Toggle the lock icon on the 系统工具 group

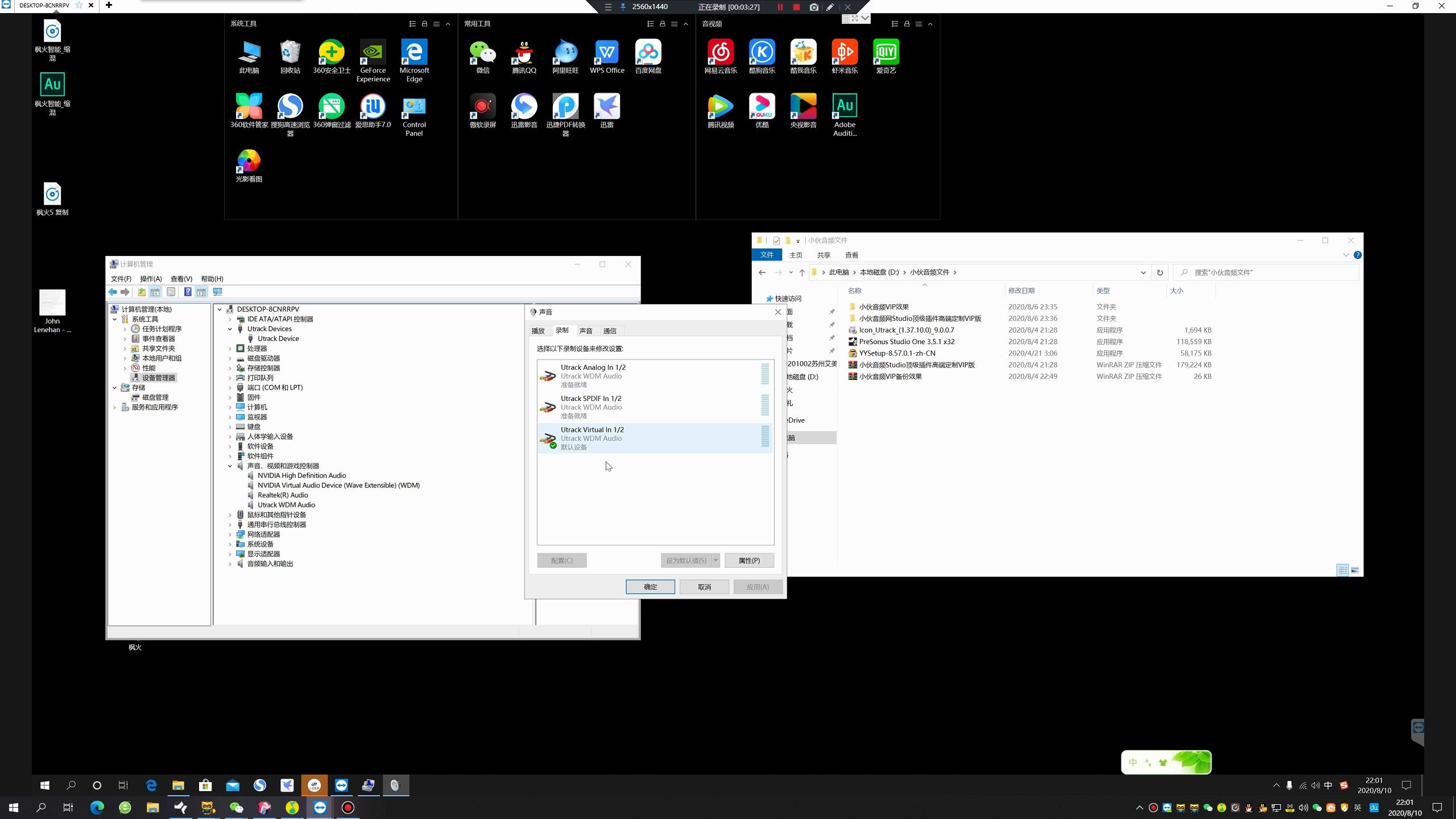tap(424, 24)
